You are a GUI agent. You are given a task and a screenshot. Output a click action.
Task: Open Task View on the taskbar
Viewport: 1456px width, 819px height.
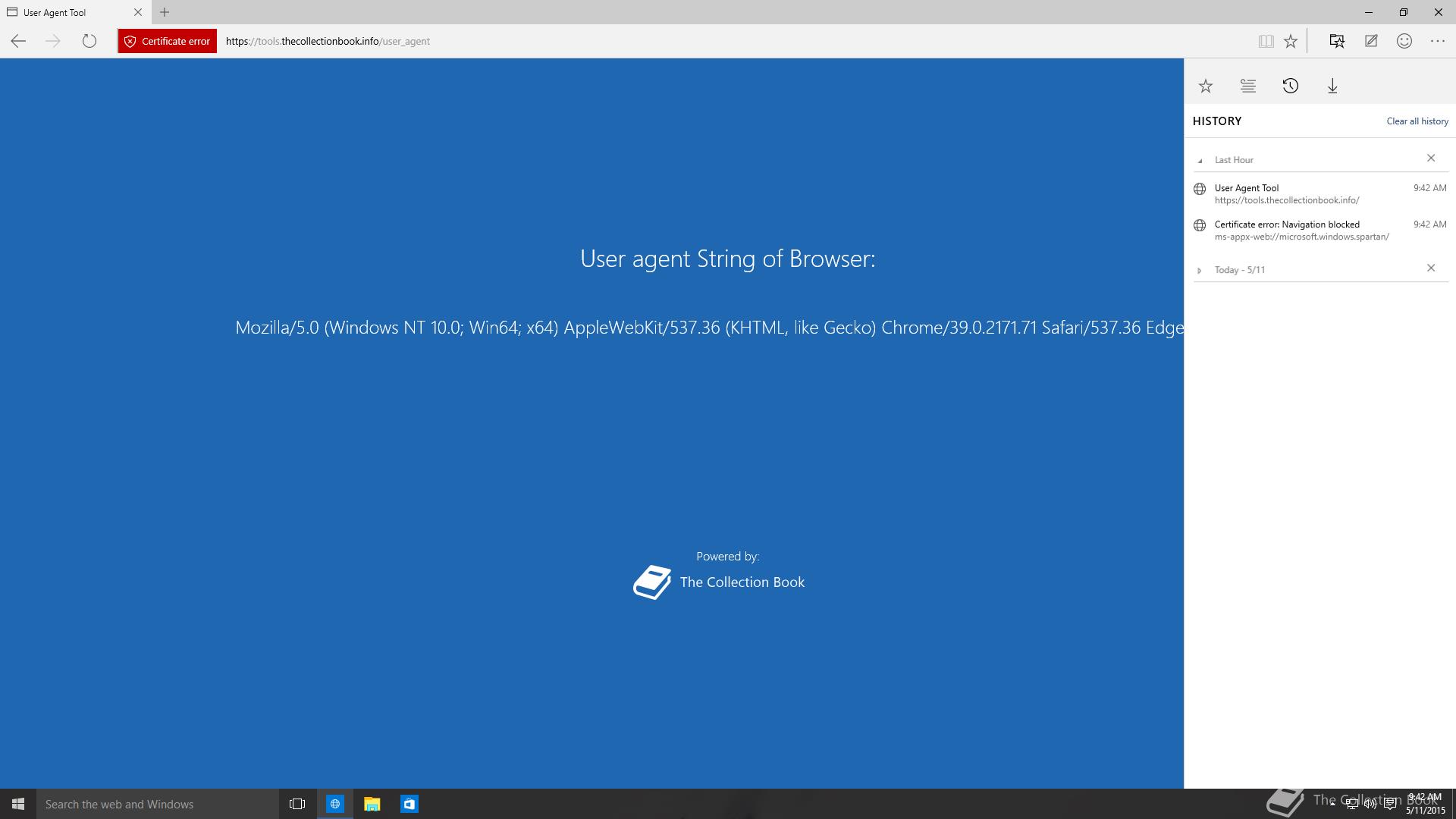[x=297, y=804]
